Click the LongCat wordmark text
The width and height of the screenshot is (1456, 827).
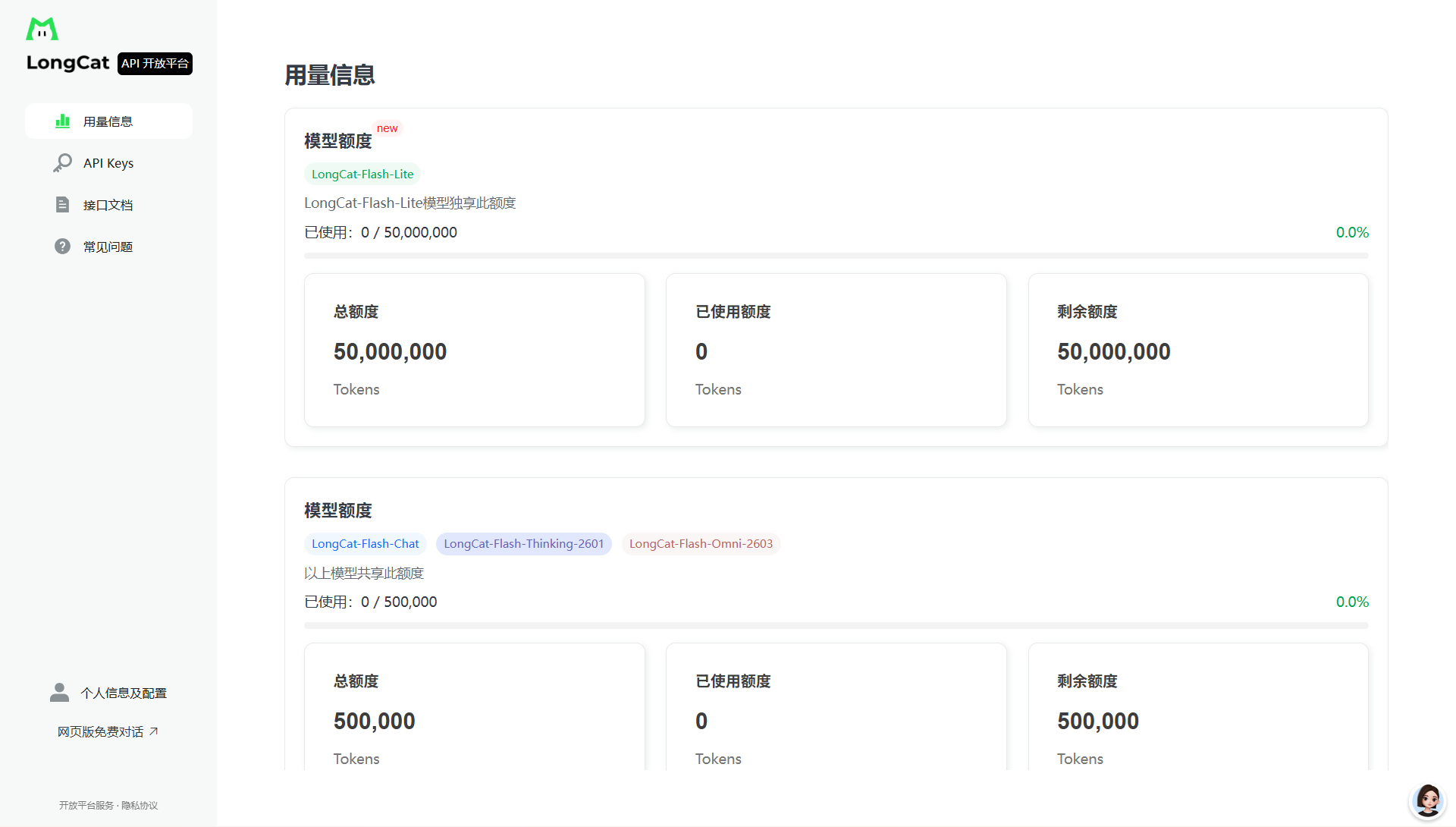68,63
